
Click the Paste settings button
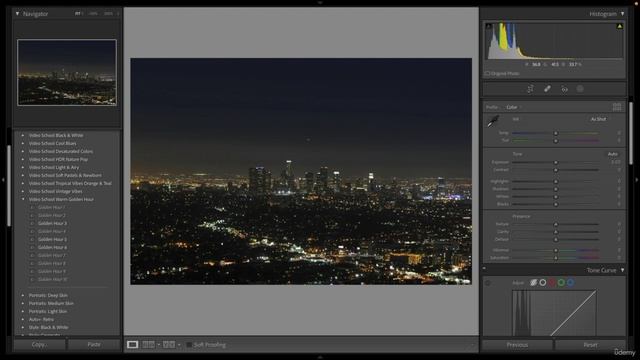pyautogui.click(x=94, y=344)
